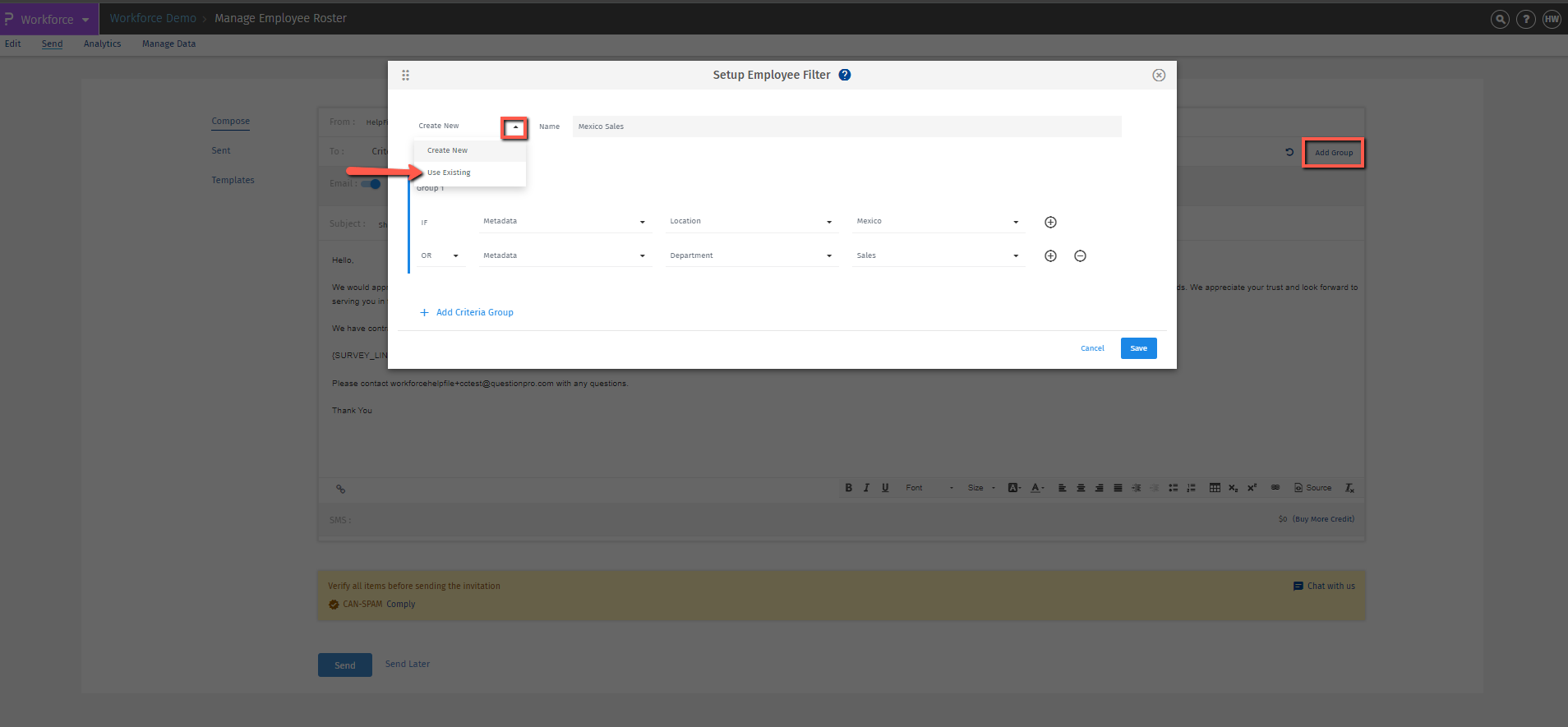Click the Send button
Viewport: 1568px width, 727px height.
(x=345, y=665)
